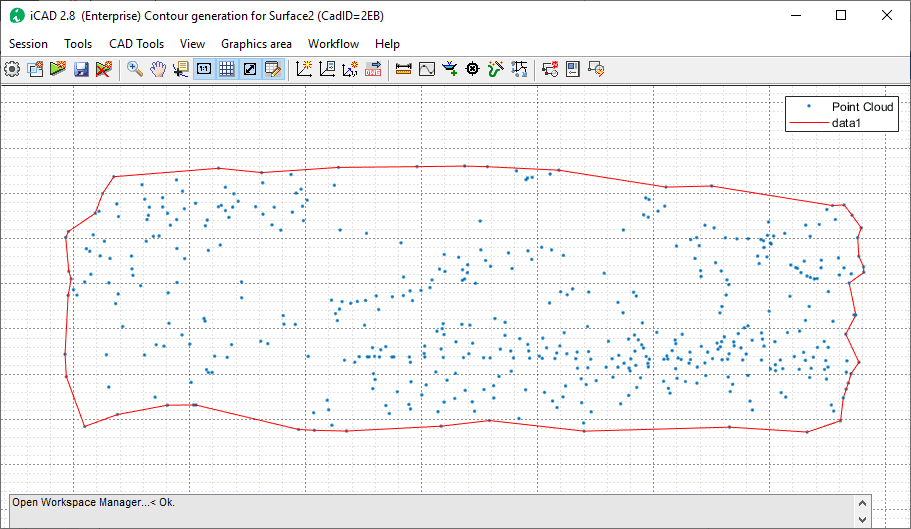Open the Session menu

[28, 44]
